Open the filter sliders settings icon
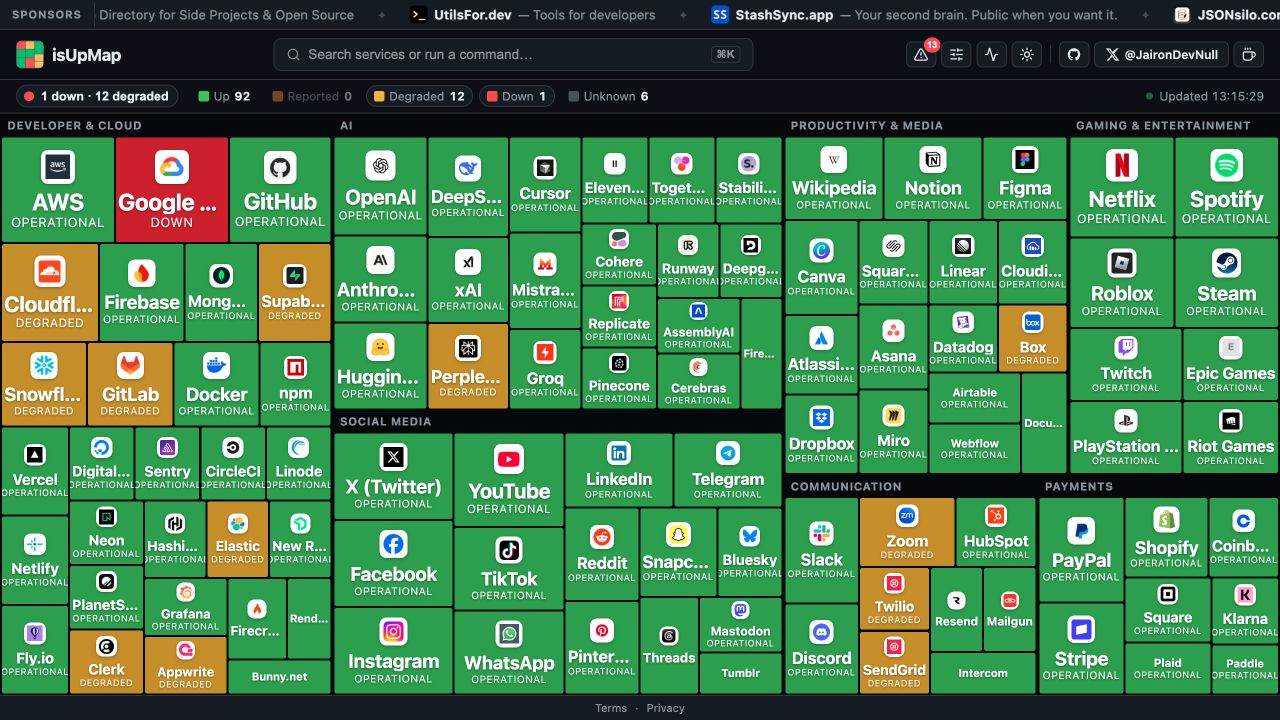 pyautogui.click(x=956, y=55)
